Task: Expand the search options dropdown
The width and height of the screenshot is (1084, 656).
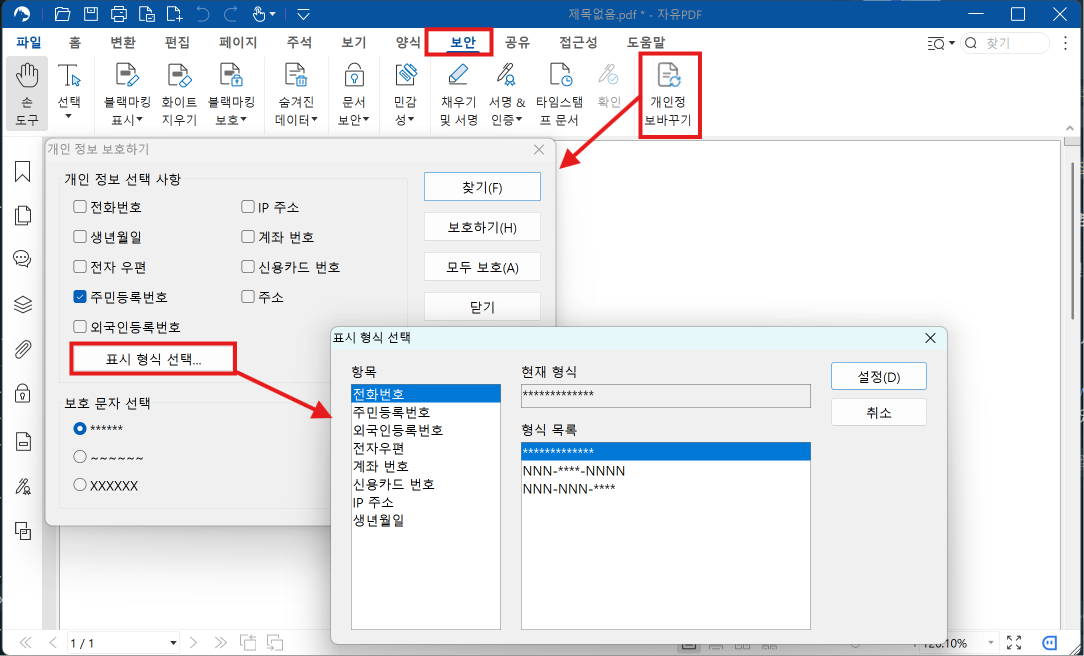Action: (x=952, y=44)
